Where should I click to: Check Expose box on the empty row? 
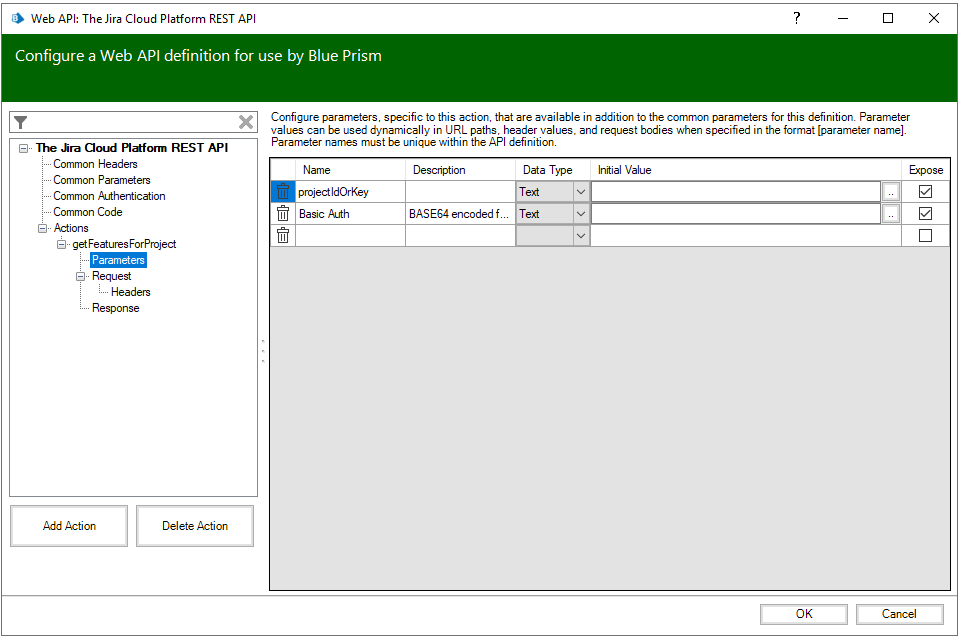[x=925, y=236]
